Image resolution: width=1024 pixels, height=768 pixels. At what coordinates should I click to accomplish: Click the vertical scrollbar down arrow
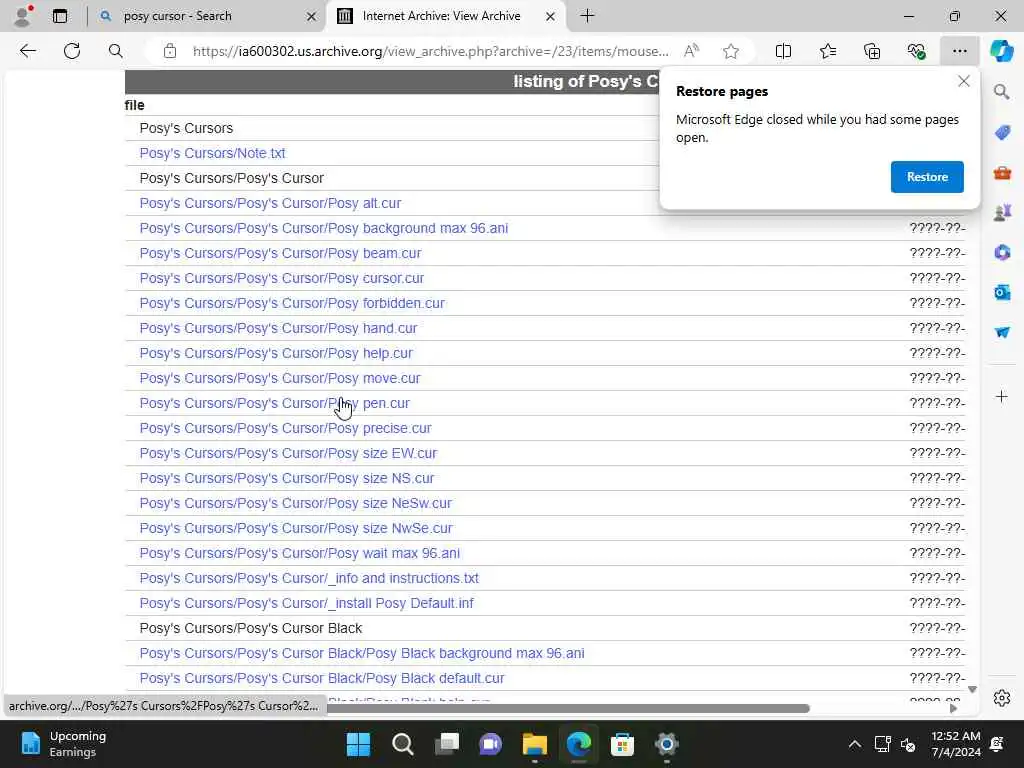pyautogui.click(x=972, y=690)
